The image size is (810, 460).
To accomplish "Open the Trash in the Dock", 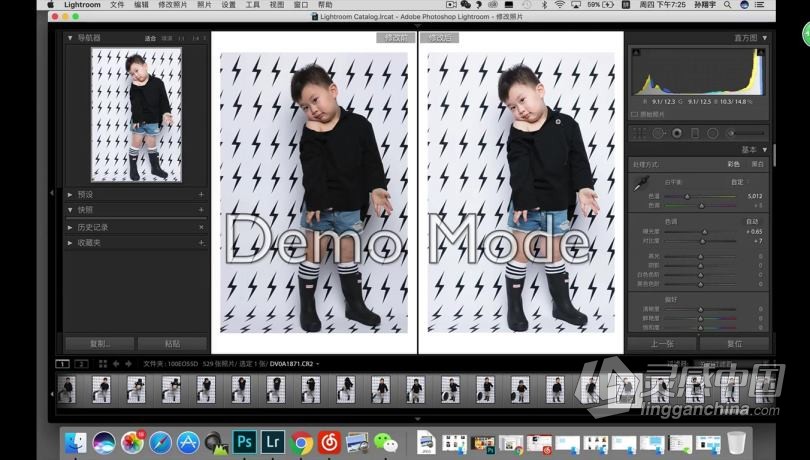I will click(736, 442).
